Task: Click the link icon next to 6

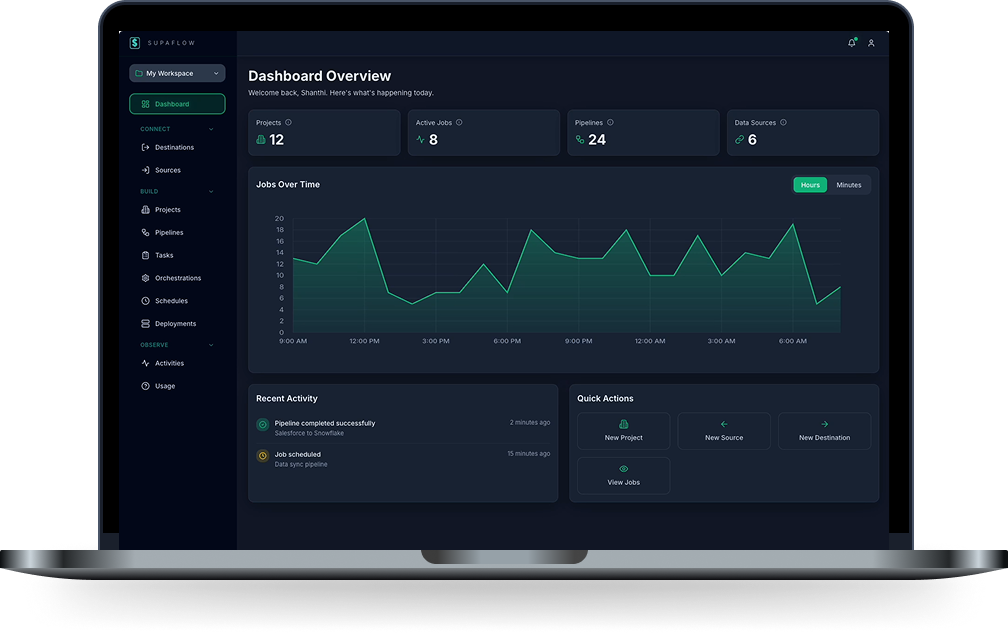Action: (x=739, y=139)
